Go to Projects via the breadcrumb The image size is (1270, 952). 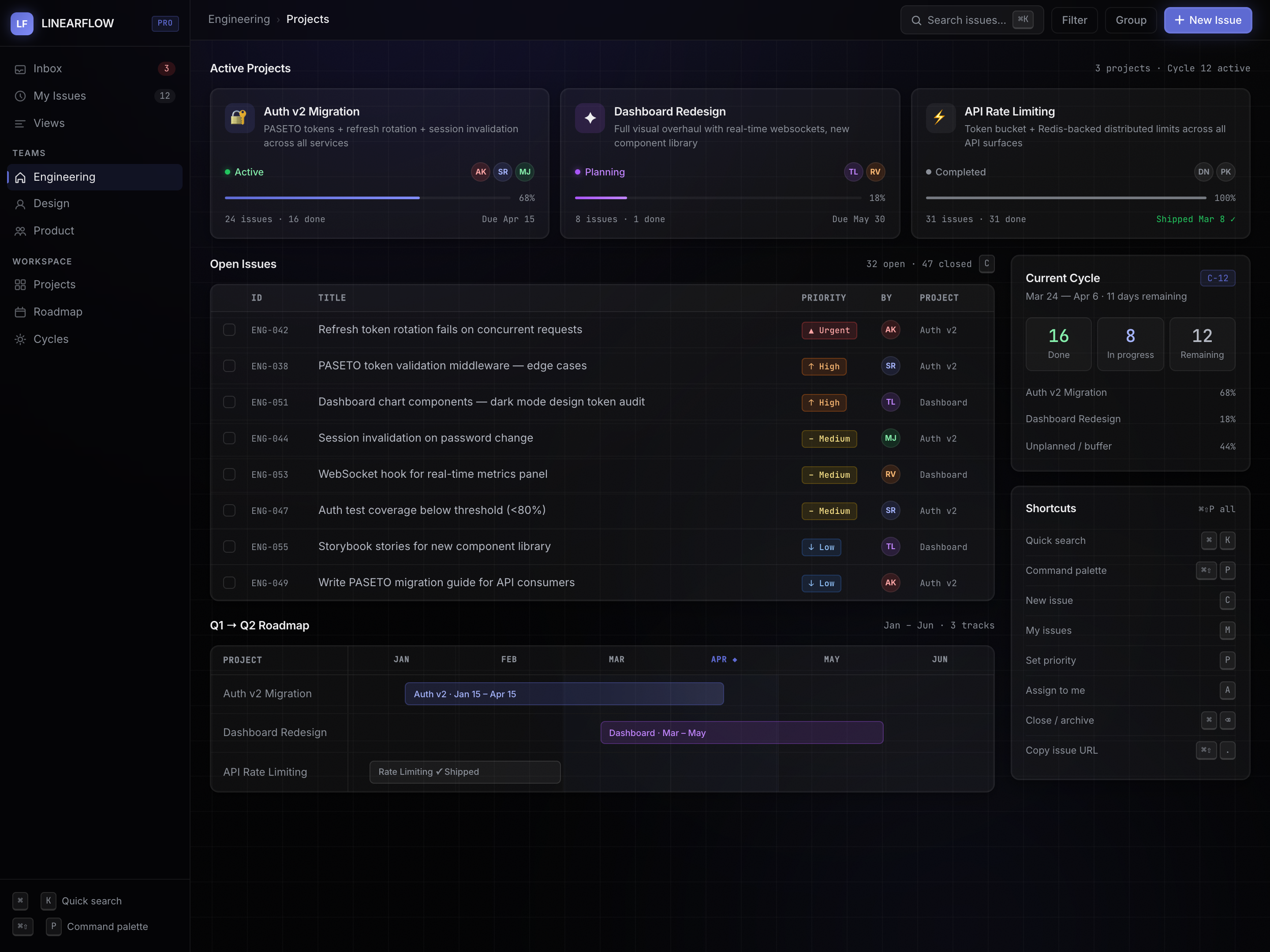[308, 19]
